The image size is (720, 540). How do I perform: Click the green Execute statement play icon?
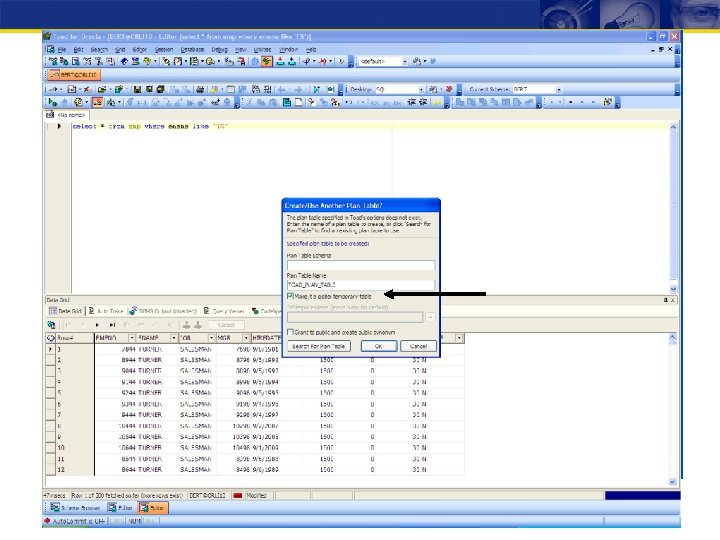click(x=52, y=102)
